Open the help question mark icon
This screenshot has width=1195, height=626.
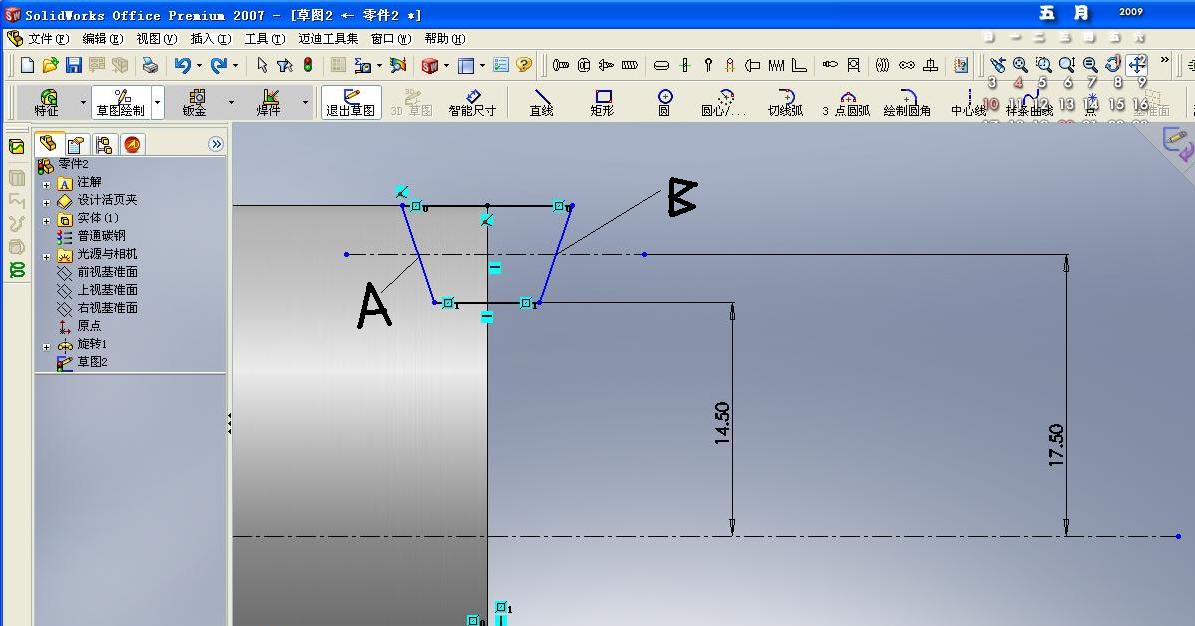524,66
